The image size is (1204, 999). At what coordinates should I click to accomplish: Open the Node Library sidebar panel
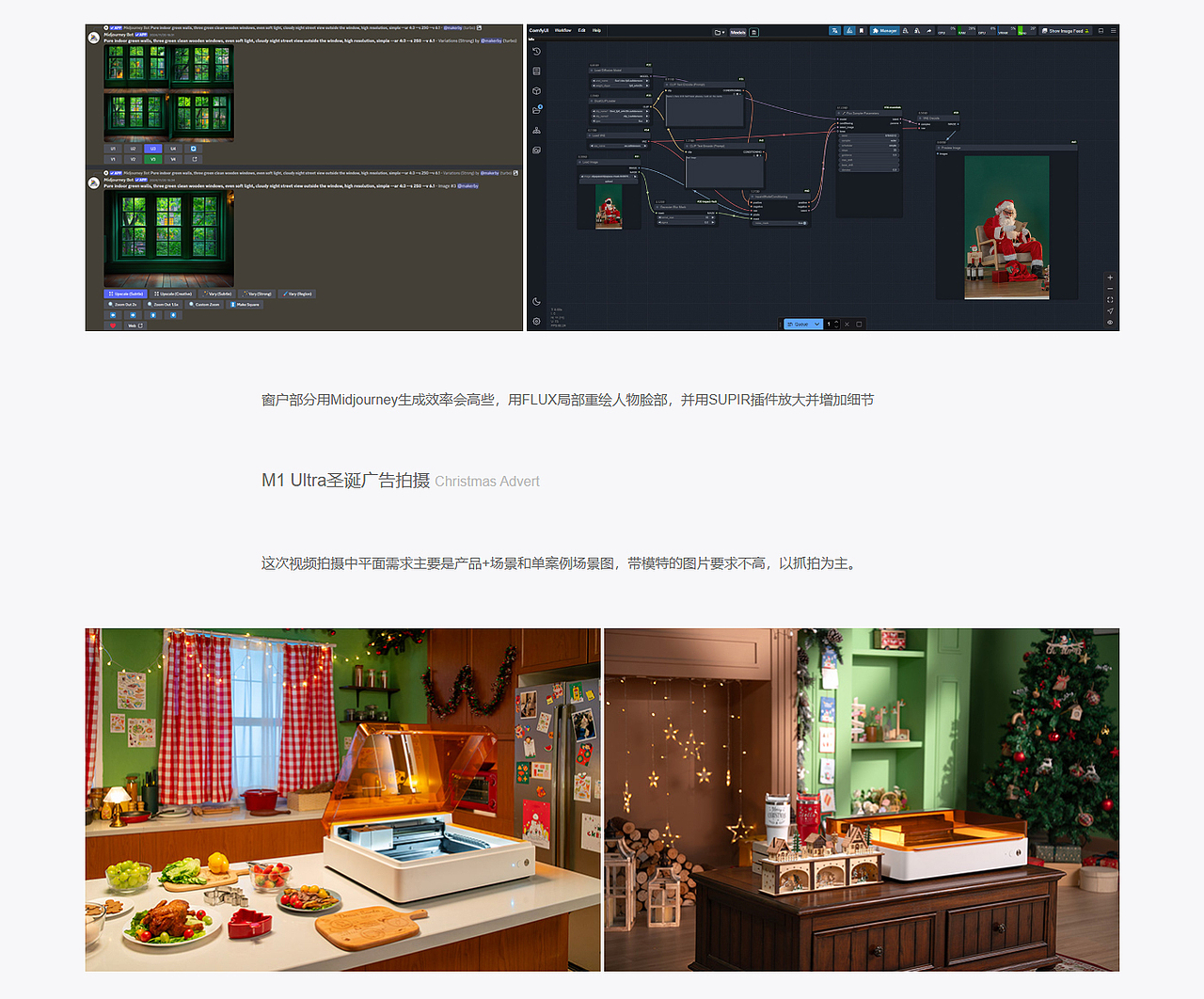click(536, 71)
